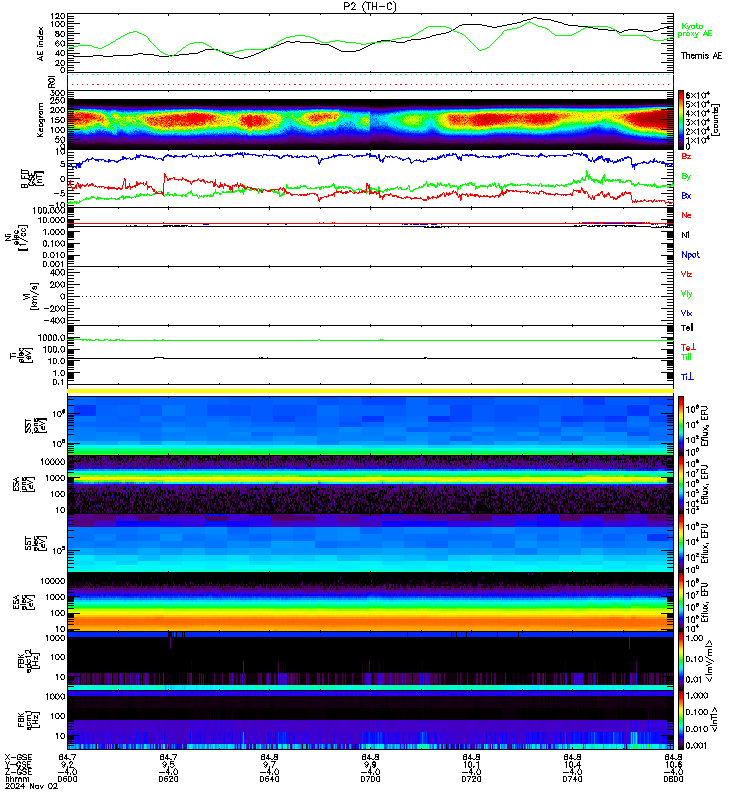The width and height of the screenshot is (750, 800).
Task: Select the red Viz legend label
Action: 686,274
